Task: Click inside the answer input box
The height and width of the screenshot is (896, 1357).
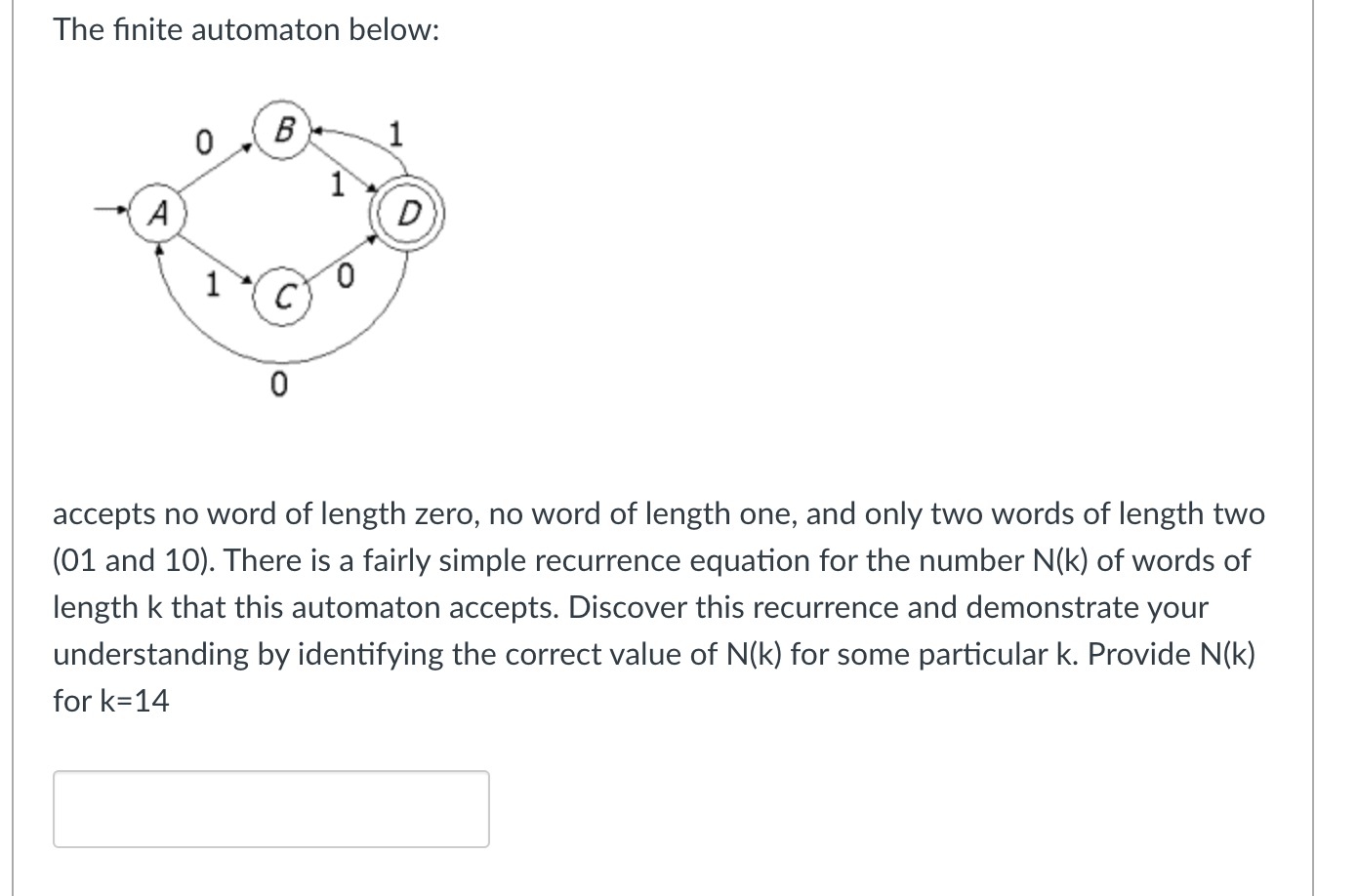Action: tap(270, 808)
